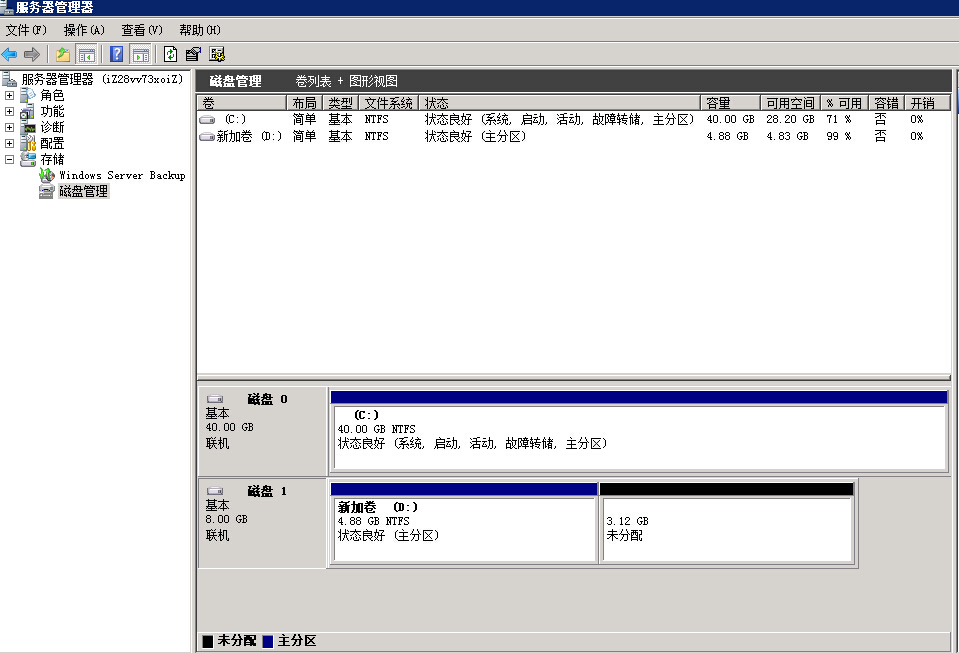Collapse the 存储 tree node

point(10,159)
